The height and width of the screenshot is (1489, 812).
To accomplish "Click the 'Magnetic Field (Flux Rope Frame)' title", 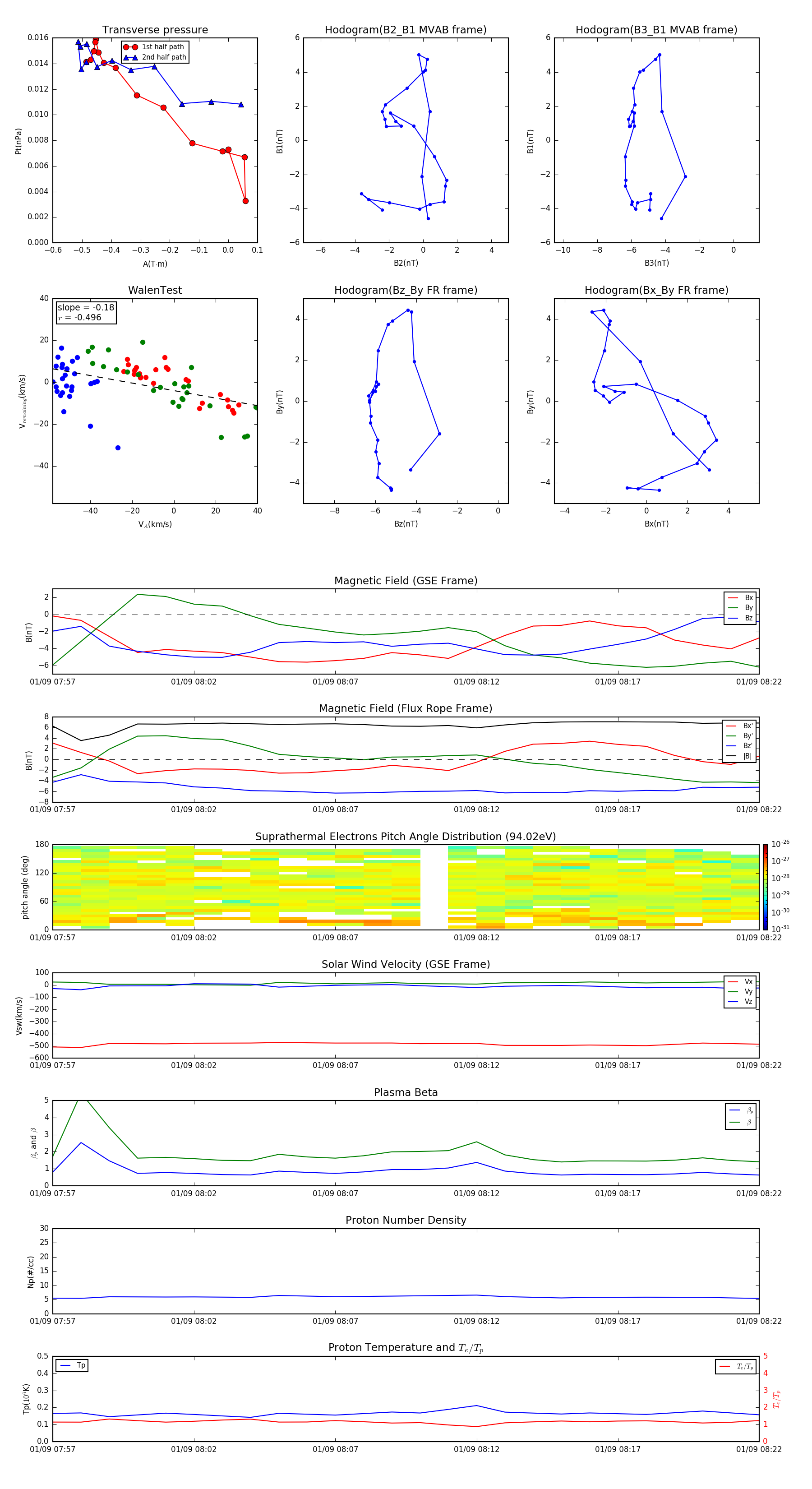I will [406, 709].
